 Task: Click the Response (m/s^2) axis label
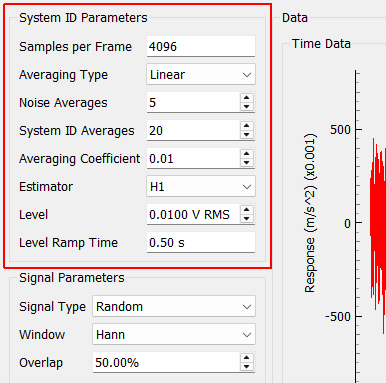310,213
